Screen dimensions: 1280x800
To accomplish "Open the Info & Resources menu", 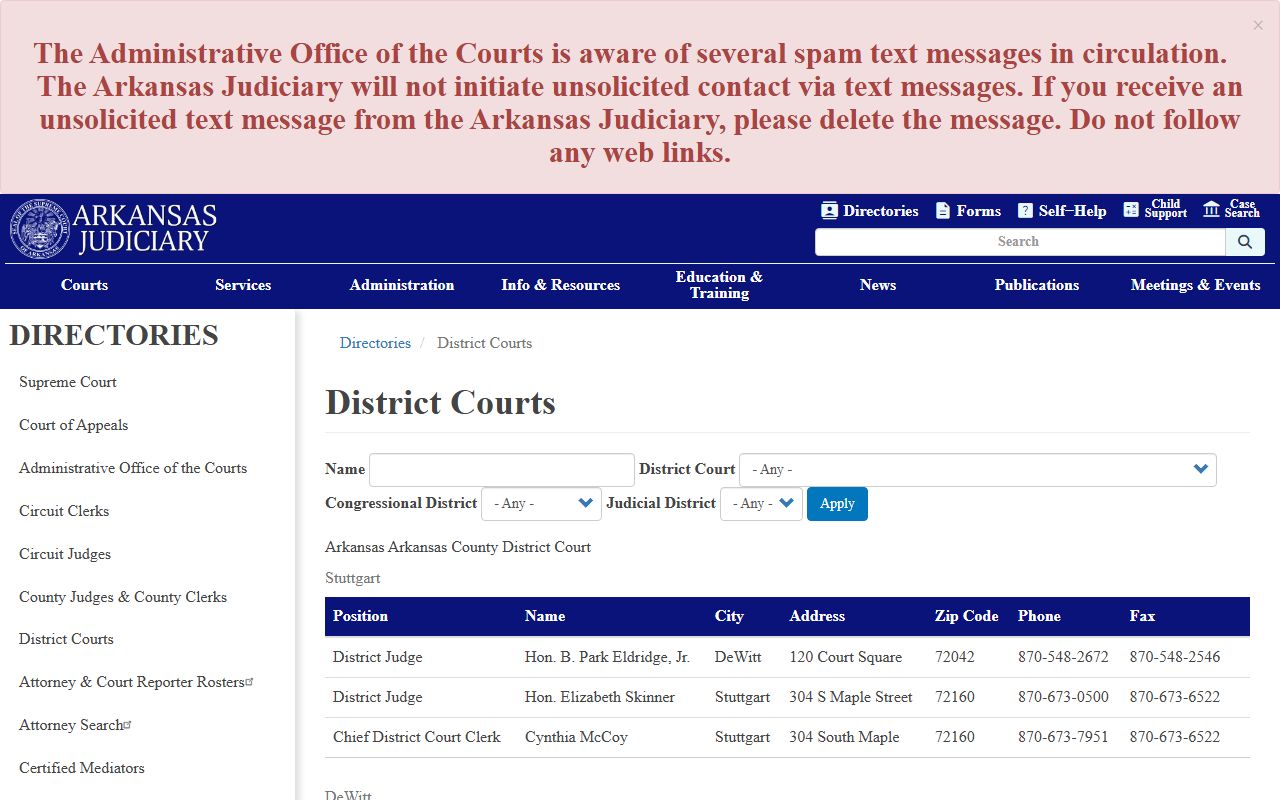I will 561,285.
